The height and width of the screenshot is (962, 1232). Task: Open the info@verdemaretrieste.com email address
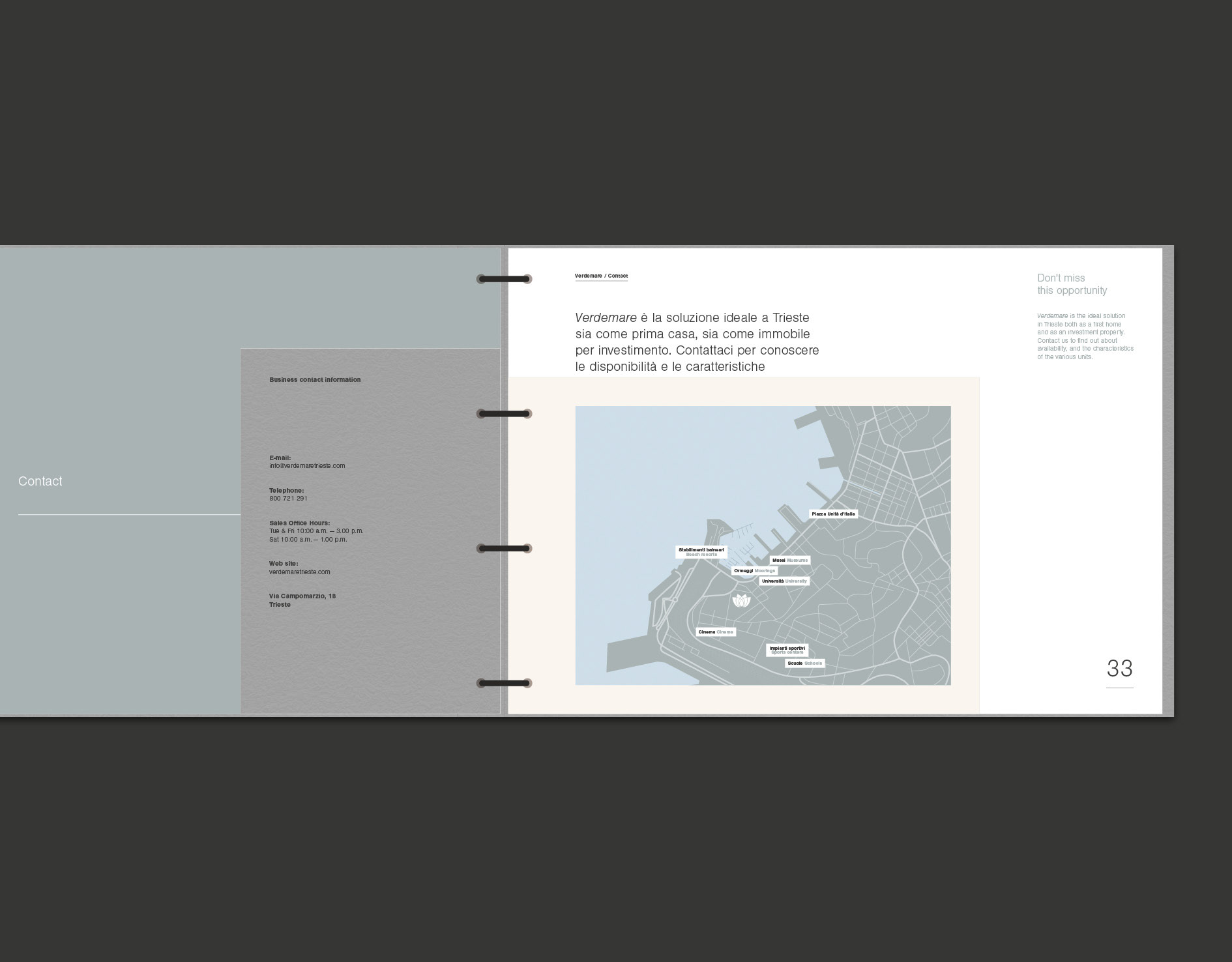click(x=307, y=466)
